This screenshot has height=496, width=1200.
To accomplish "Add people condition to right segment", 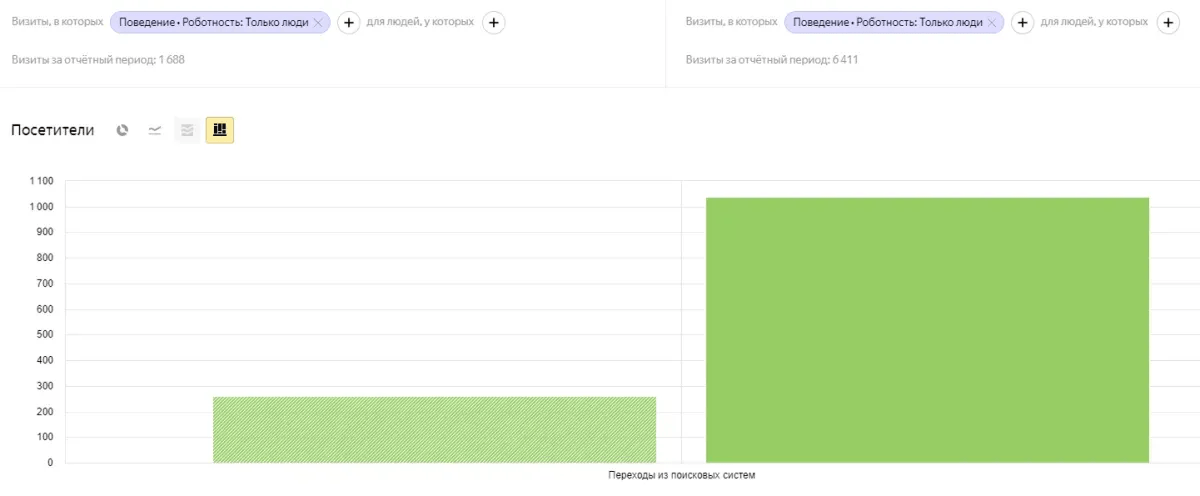I will (x=1168, y=22).
